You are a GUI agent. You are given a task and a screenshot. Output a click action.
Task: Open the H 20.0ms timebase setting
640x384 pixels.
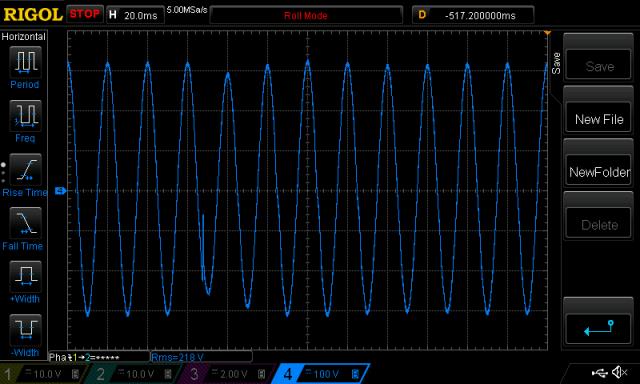point(135,16)
